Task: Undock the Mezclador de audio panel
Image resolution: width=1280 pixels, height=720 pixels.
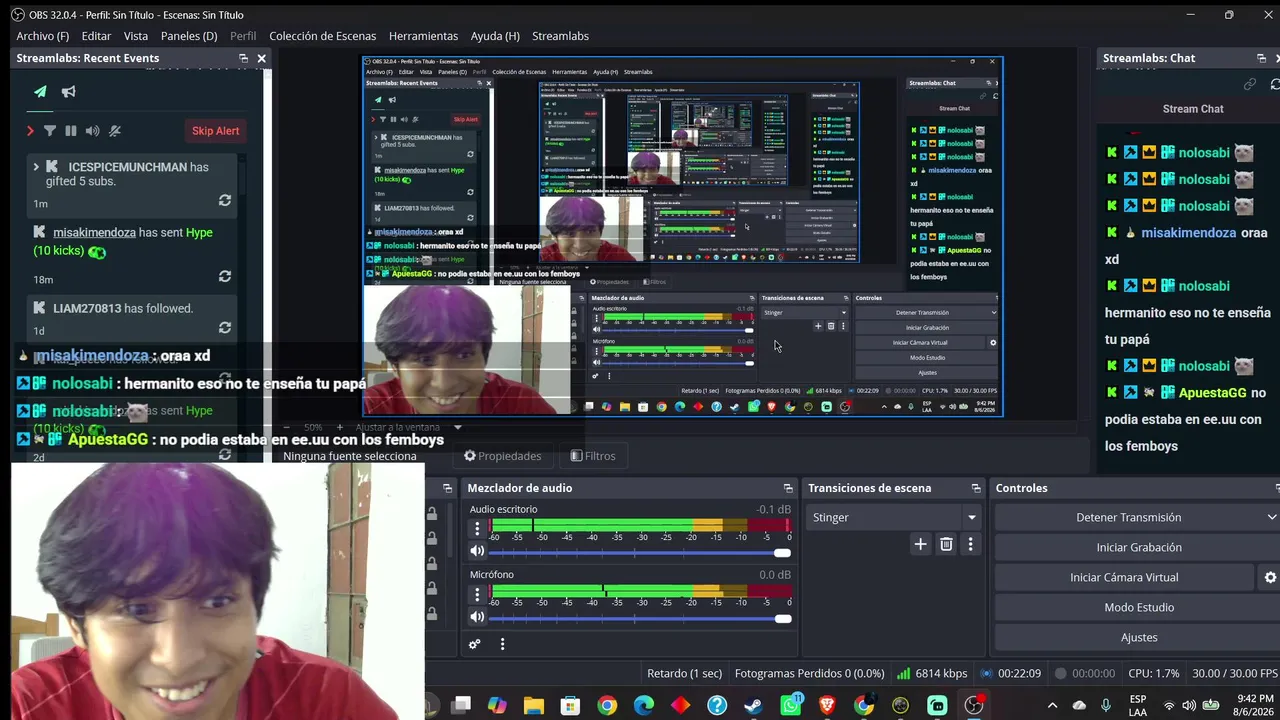Action: tap(788, 488)
